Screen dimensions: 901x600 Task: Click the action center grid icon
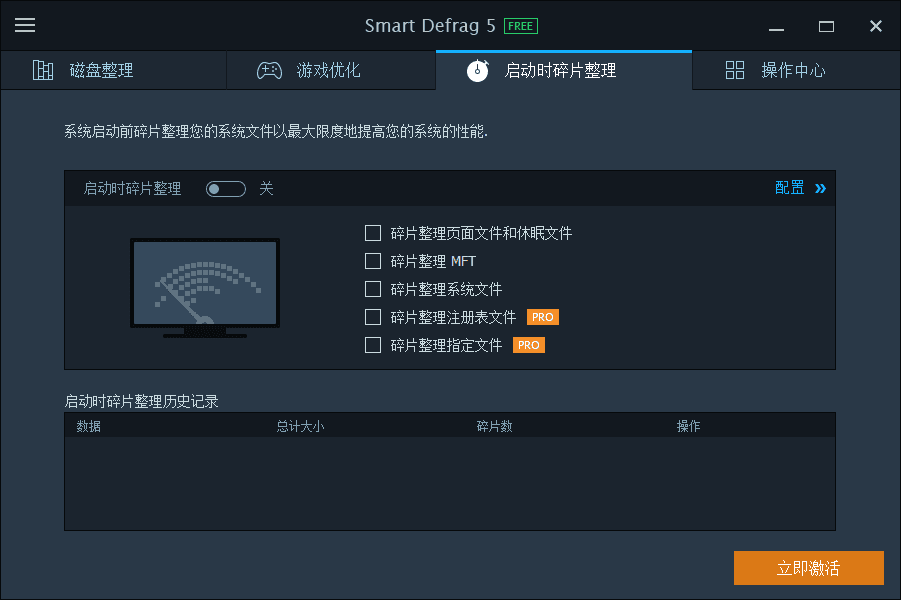coord(735,70)
